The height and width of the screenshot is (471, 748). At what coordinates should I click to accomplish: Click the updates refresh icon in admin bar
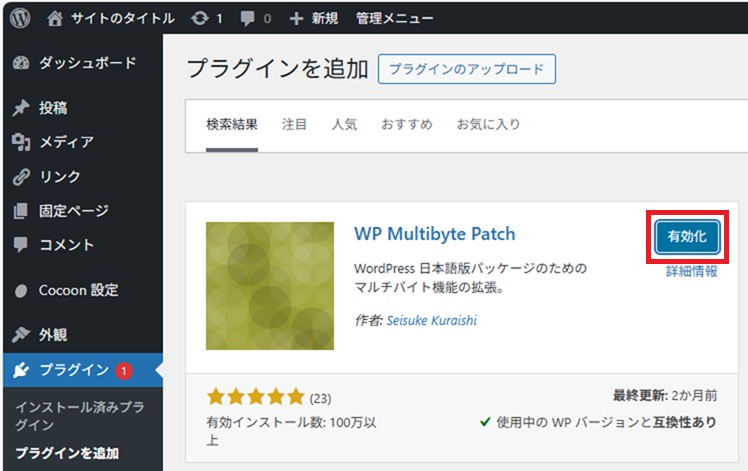(199, 19)
